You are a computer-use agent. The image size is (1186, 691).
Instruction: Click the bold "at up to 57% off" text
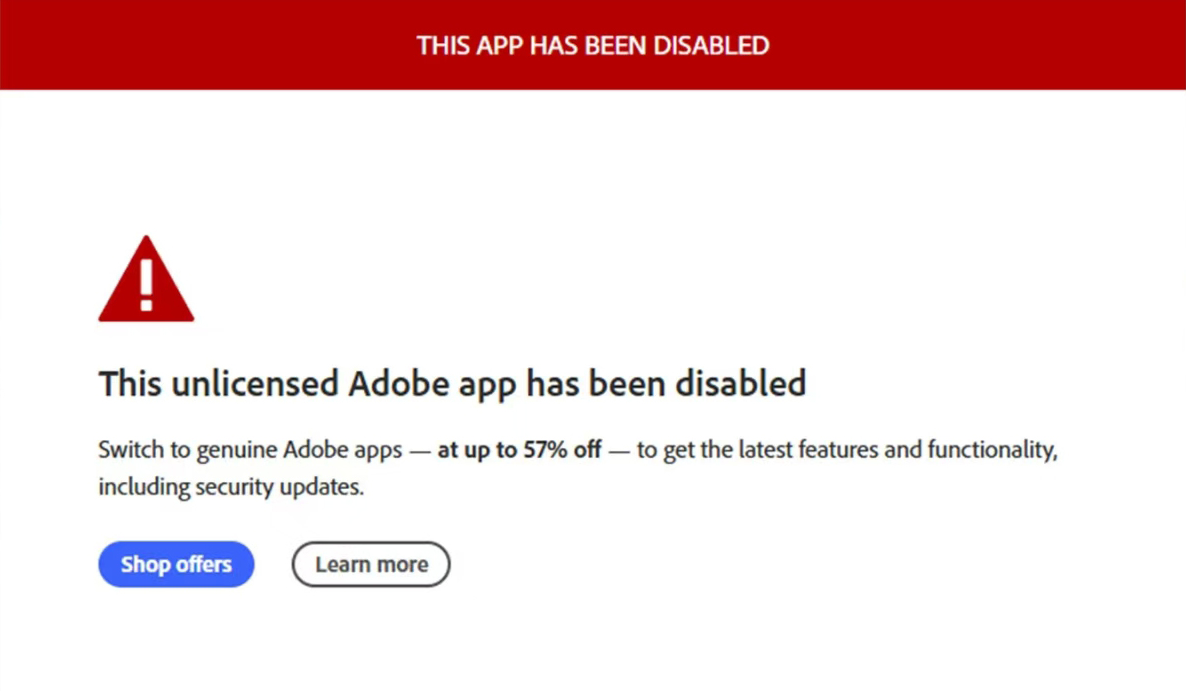(519, 450)
